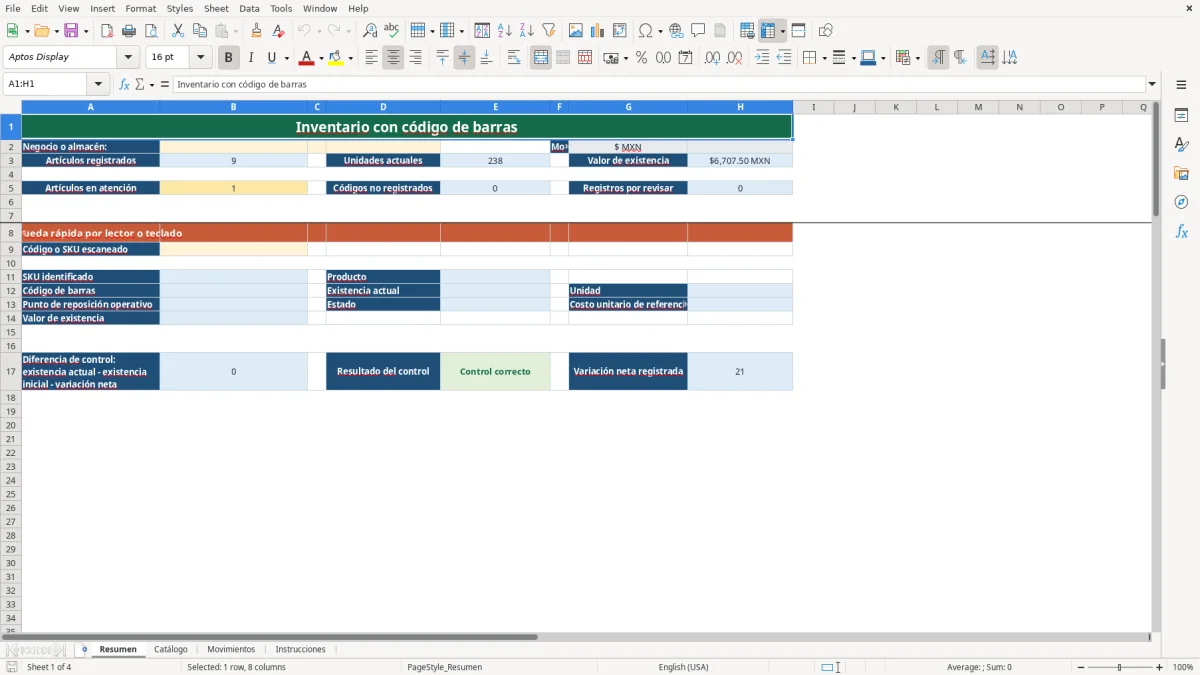Click row header 17

click(11, 371)
